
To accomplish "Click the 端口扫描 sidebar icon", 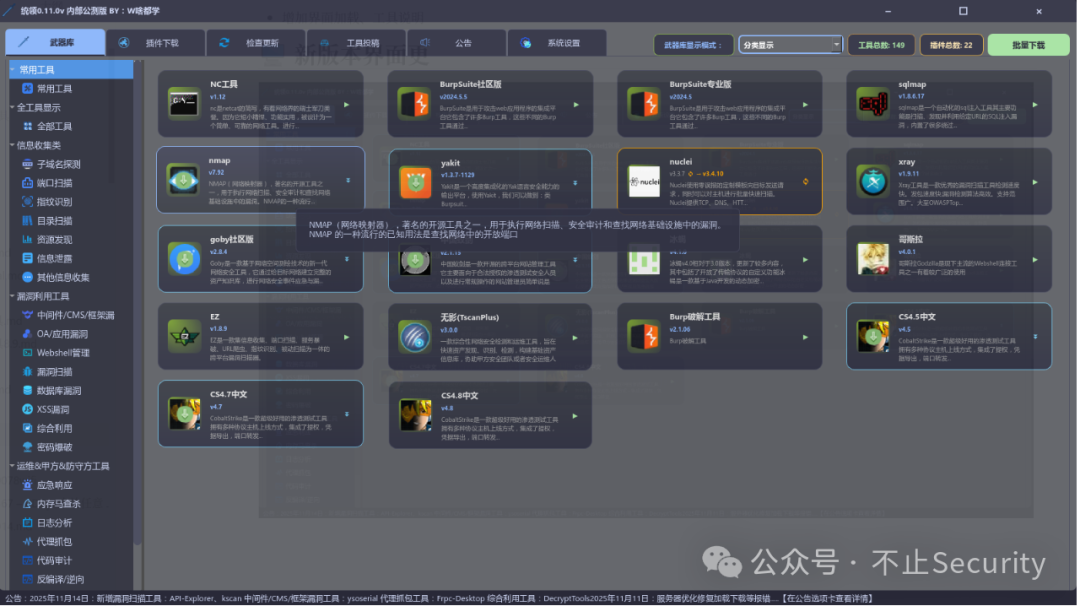I will (28, 182).
